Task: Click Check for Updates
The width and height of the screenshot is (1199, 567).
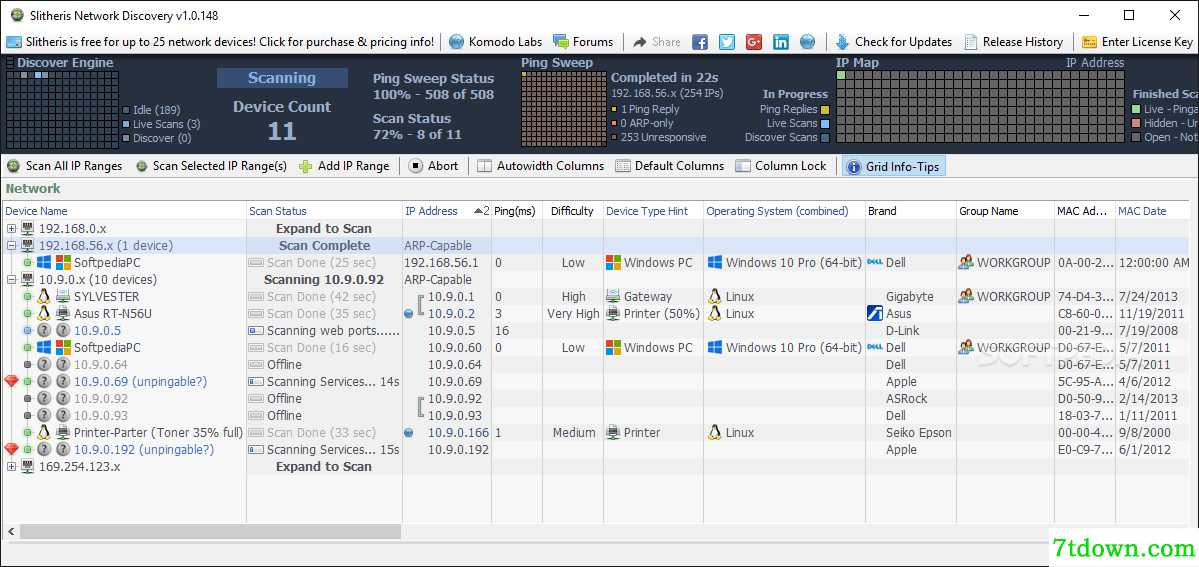Action: click(x=893, y=42)
